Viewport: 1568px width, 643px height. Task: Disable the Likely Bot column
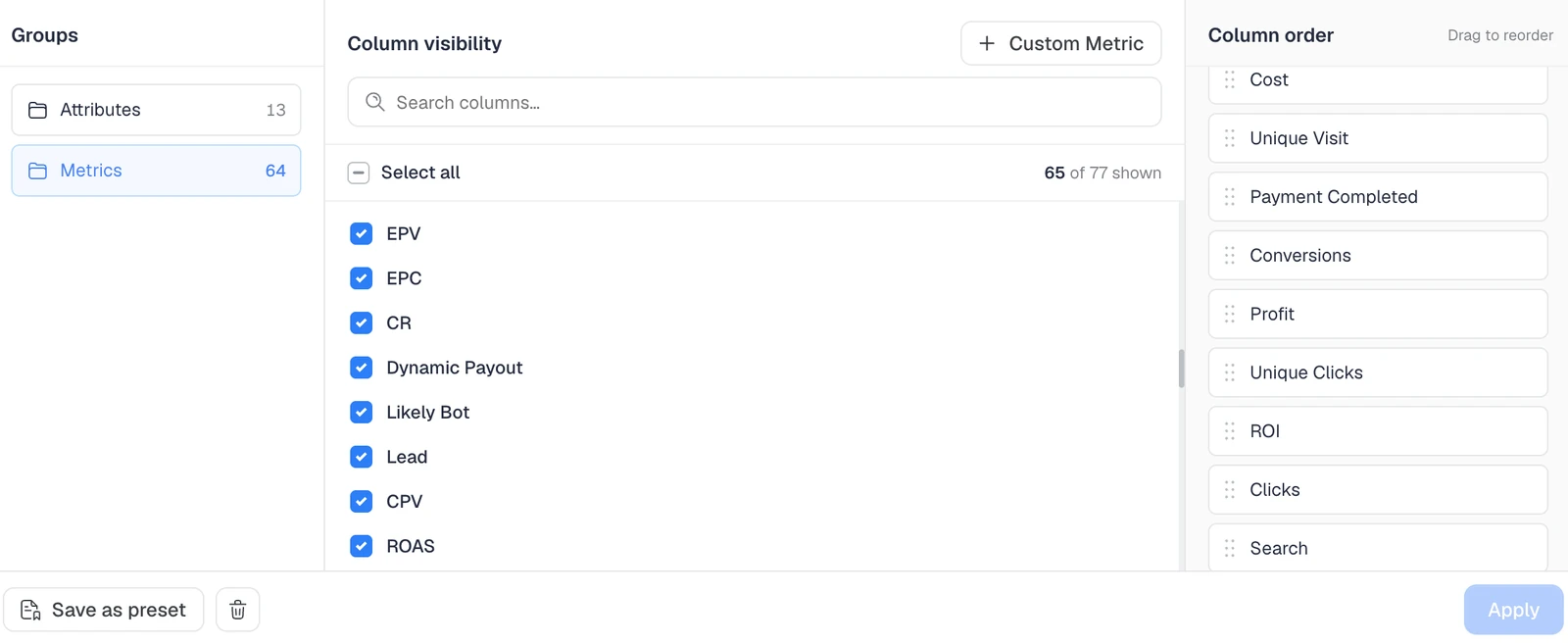361,413
